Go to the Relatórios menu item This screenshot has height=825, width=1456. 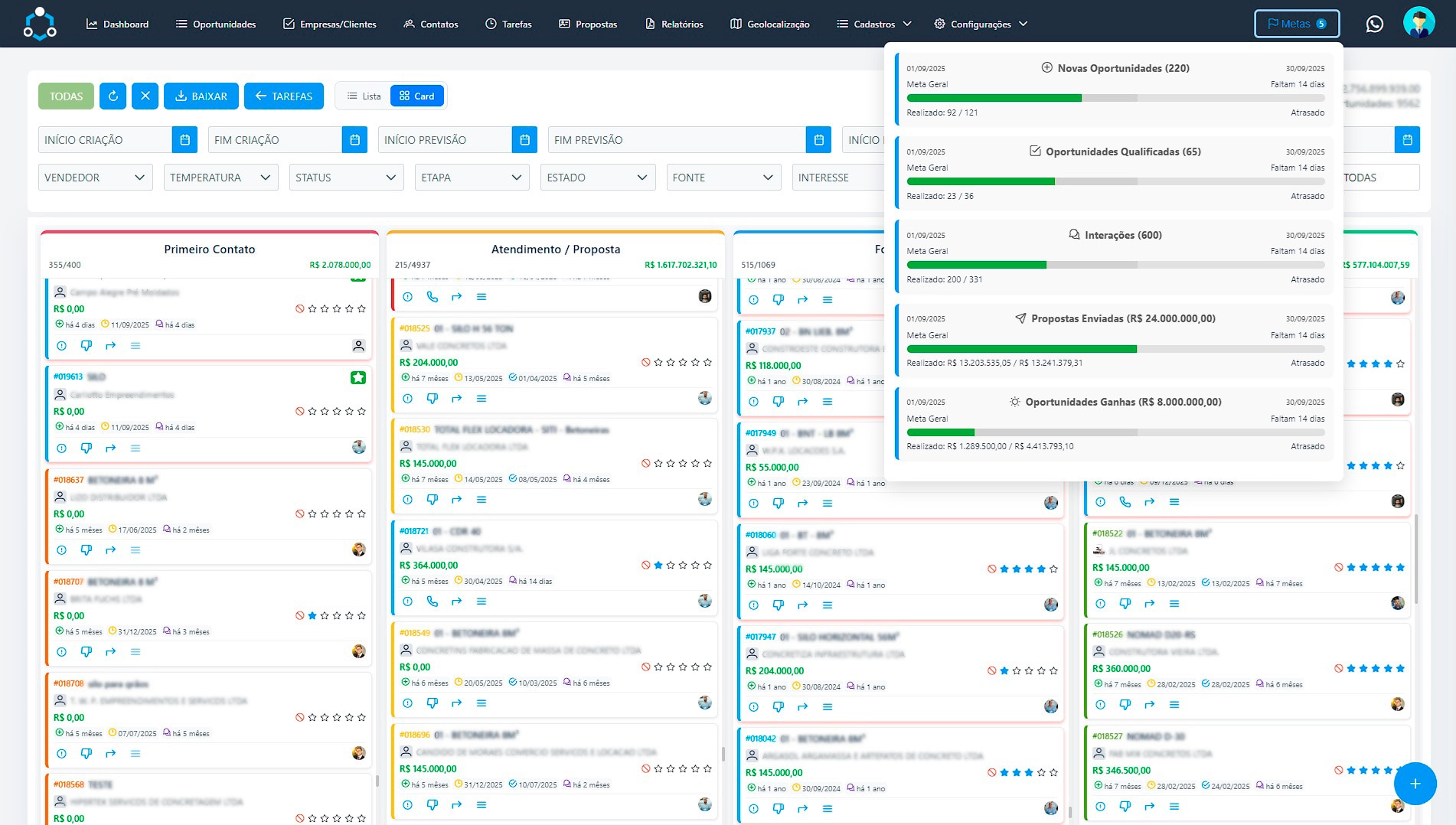pyautogui.click(x=674, y=24)
